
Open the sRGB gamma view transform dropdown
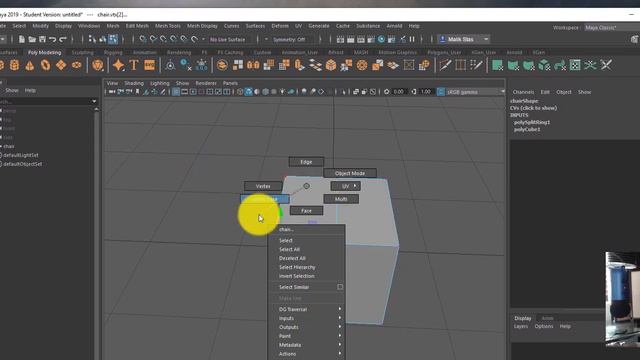[x=475, y=92]
